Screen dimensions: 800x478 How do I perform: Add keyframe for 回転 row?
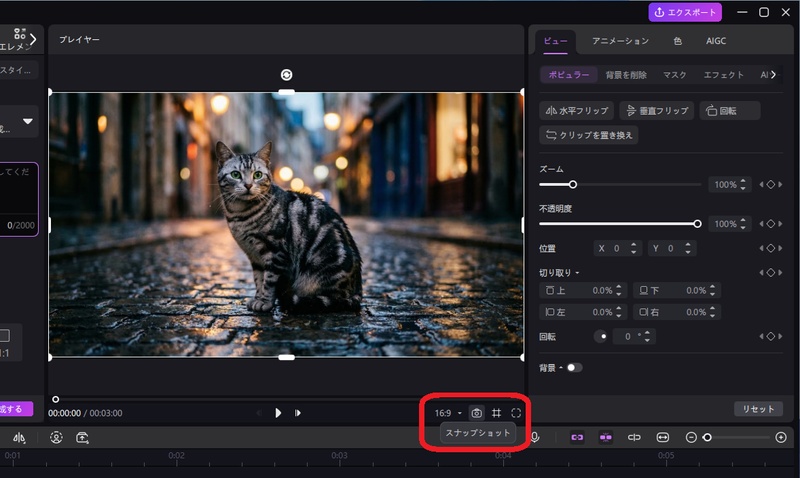click(770, 336)
